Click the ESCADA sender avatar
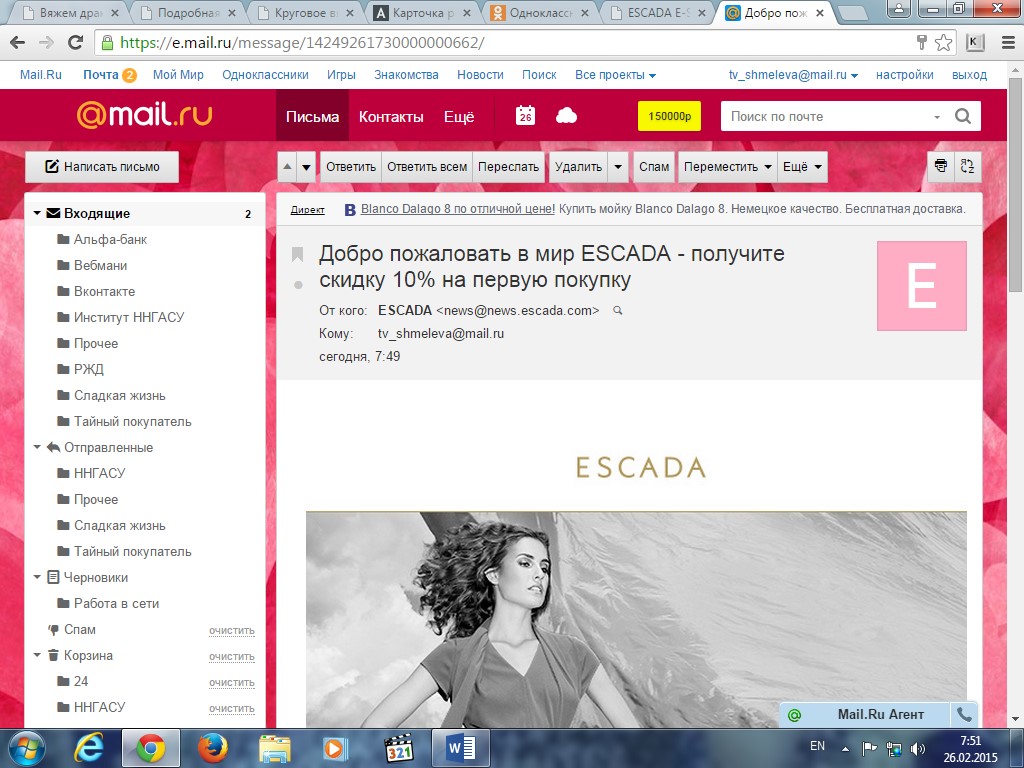The image size is (1024, 768). (x=921, y=285)
